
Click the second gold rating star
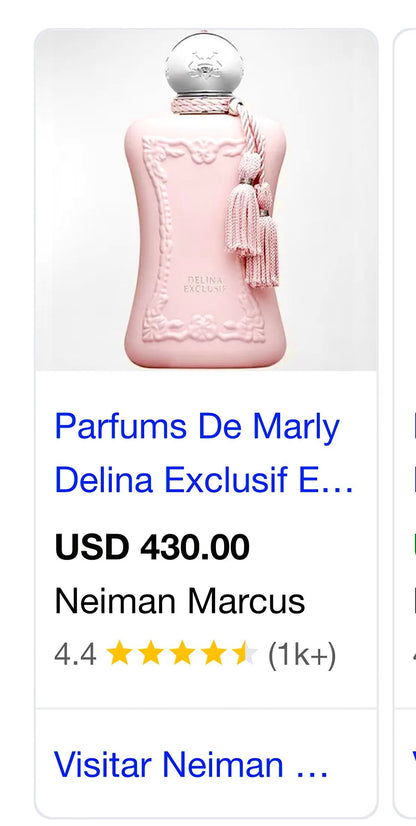(150, 653)
